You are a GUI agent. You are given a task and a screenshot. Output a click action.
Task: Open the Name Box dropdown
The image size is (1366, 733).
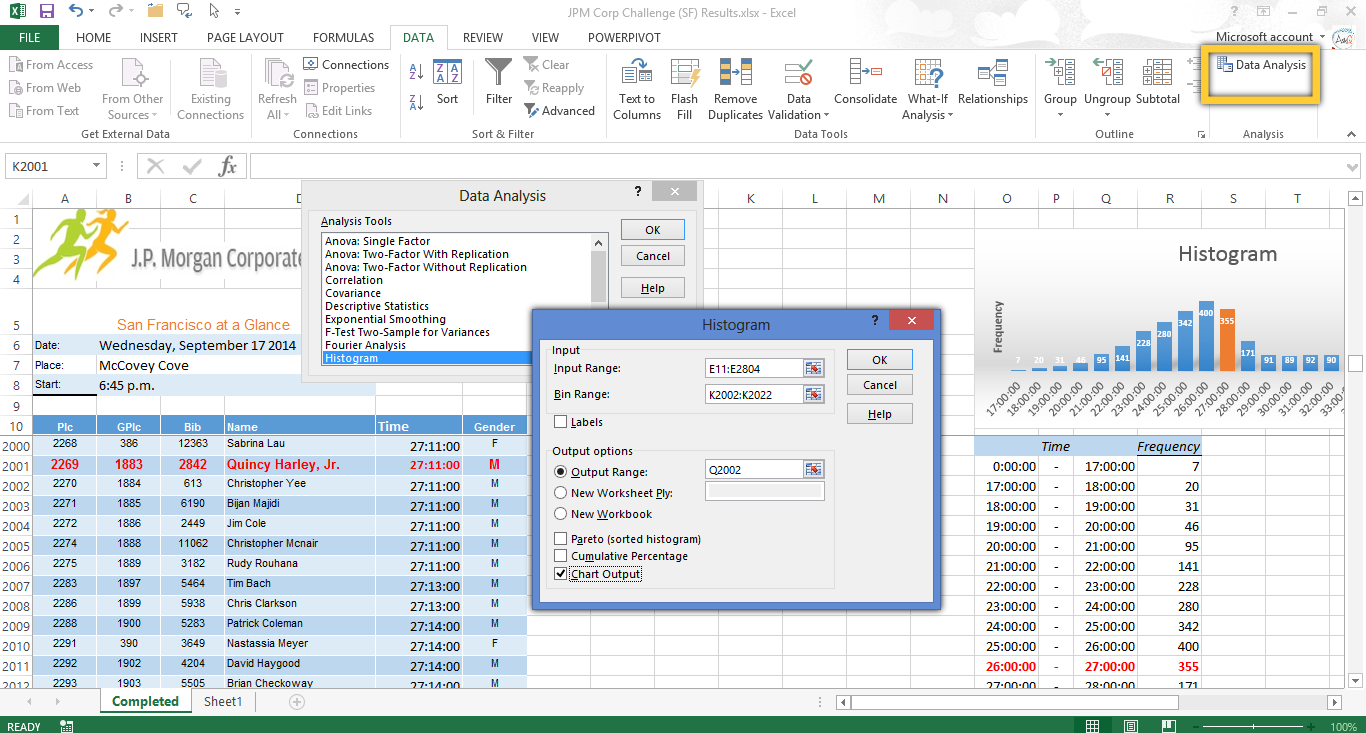click(x=97, y=166)
